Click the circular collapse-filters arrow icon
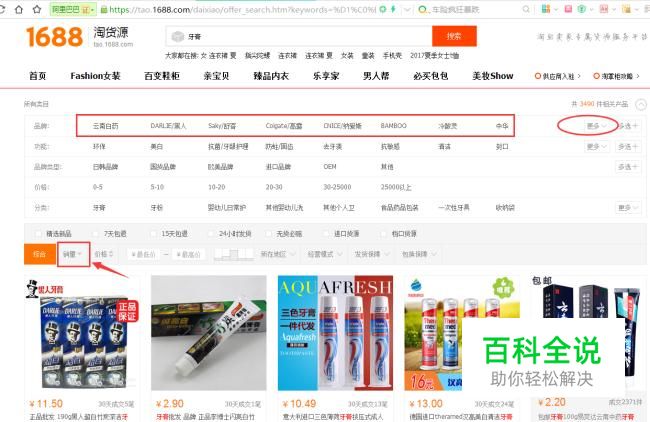This screenshot has height=422, width=650. 641,104
